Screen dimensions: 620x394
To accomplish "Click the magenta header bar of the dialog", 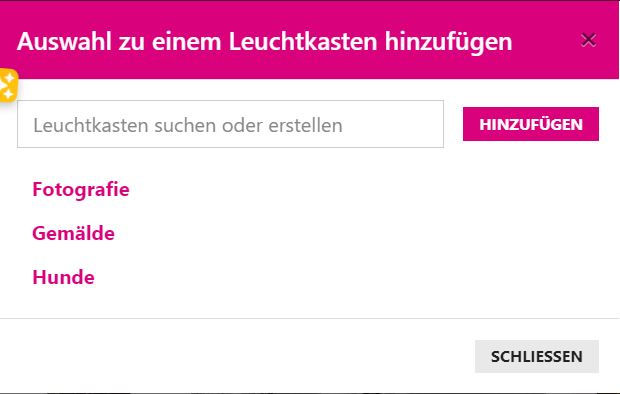I will [309, 40].
